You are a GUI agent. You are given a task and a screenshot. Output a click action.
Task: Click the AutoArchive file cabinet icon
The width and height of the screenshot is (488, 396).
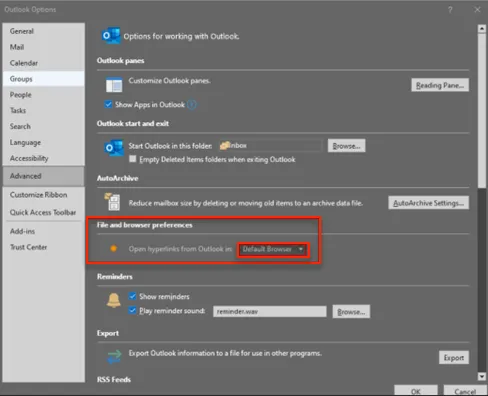point(113,201)
